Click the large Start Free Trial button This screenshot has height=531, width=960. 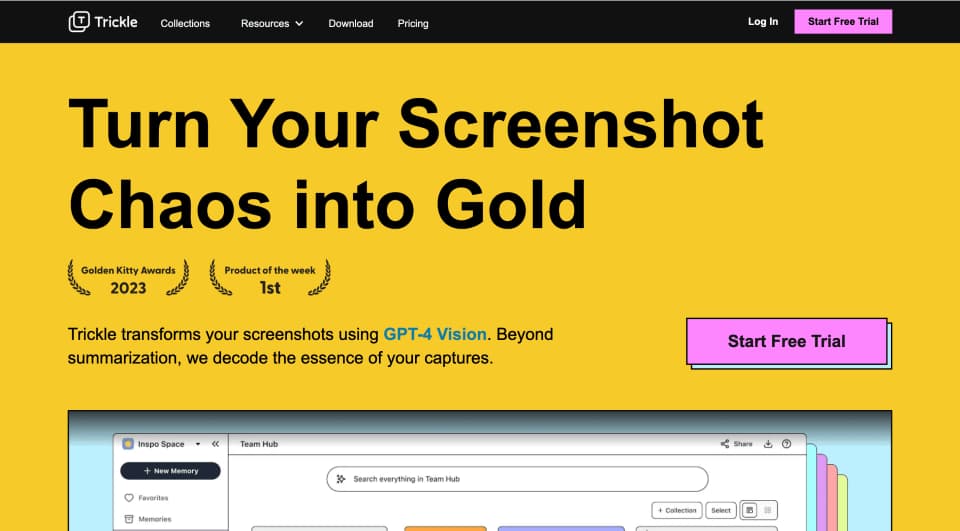pos(787,341)
